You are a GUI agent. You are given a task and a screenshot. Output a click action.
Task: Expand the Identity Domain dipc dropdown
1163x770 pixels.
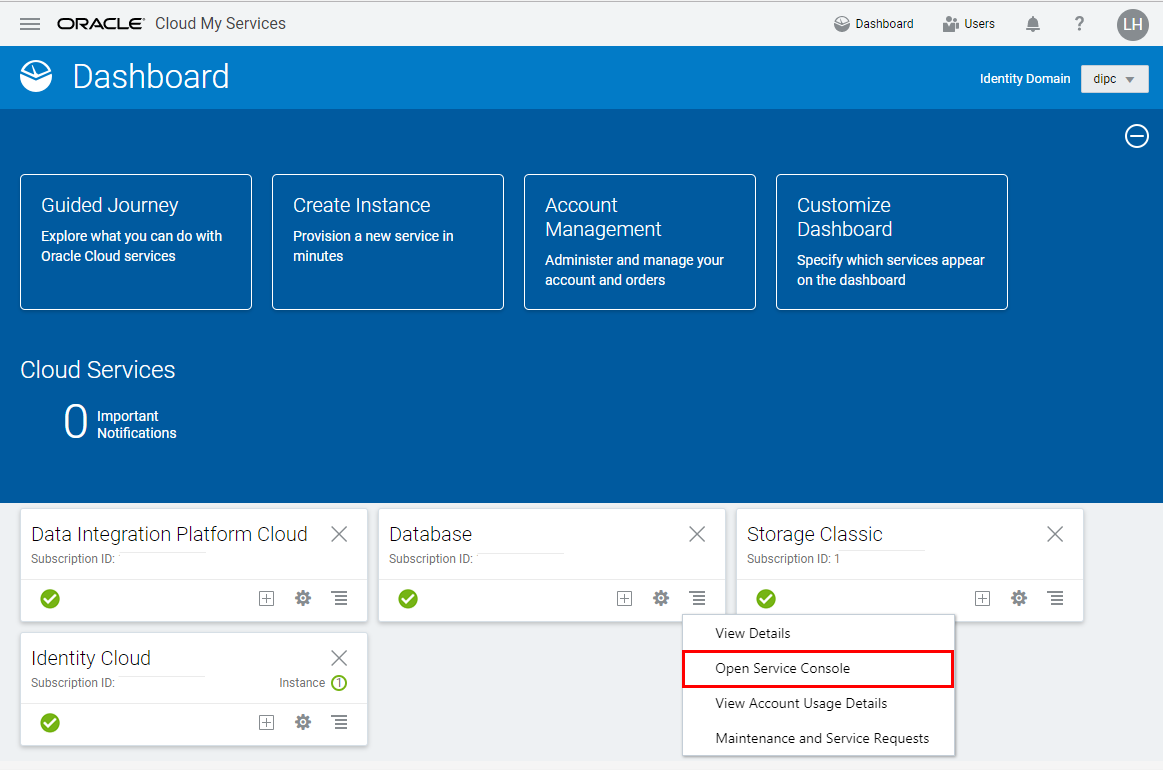tap(1114, 79)
